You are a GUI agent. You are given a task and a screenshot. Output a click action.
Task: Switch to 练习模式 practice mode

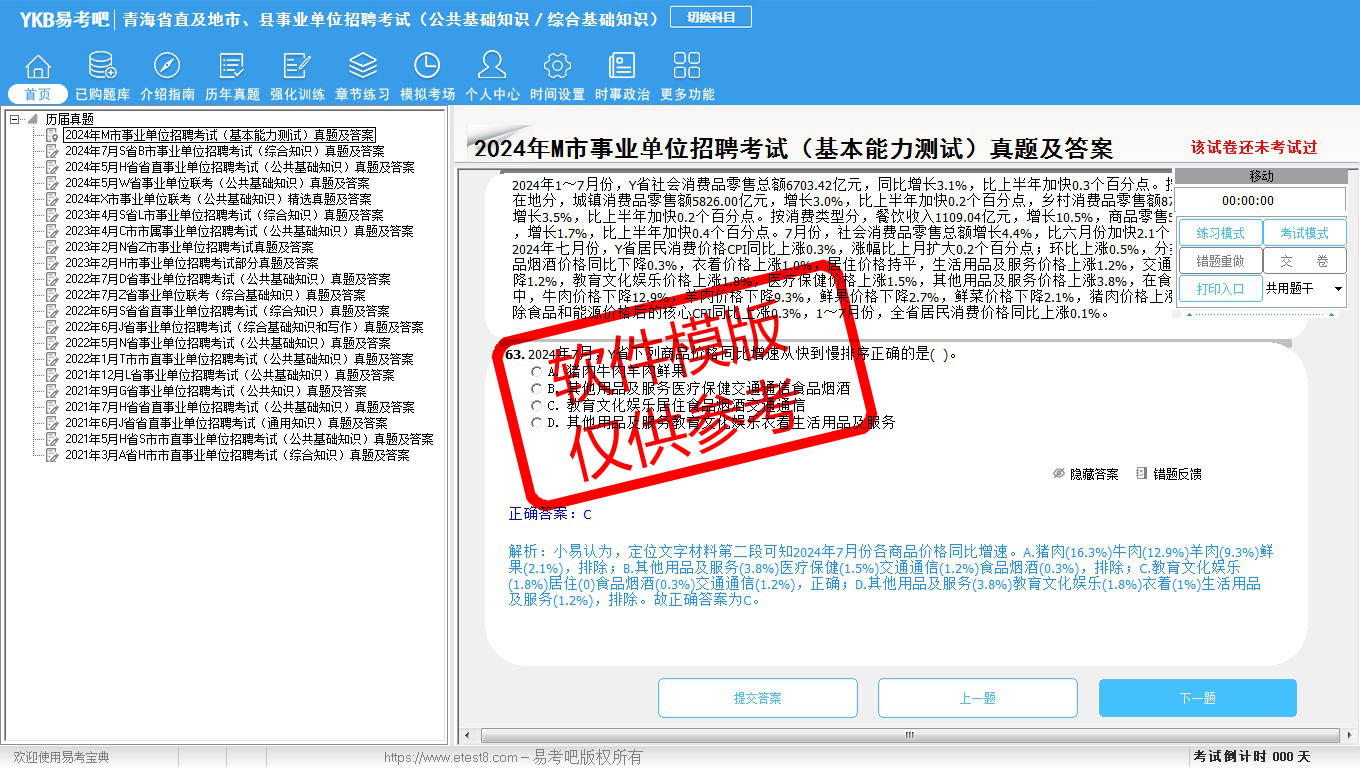(1219, 233)
